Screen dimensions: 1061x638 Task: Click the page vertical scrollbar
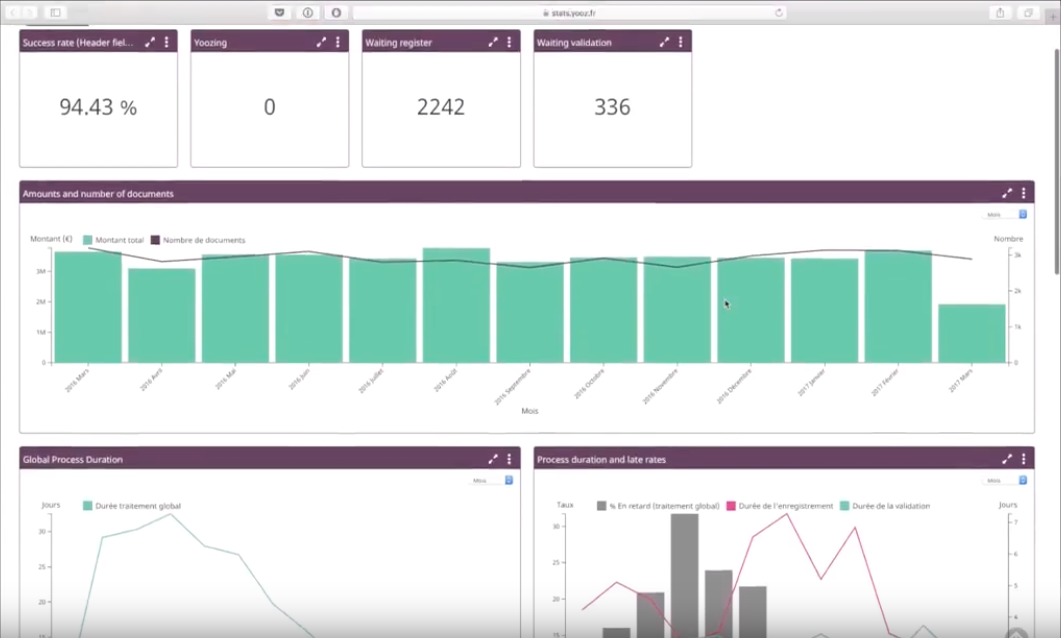pos(1056,161)
